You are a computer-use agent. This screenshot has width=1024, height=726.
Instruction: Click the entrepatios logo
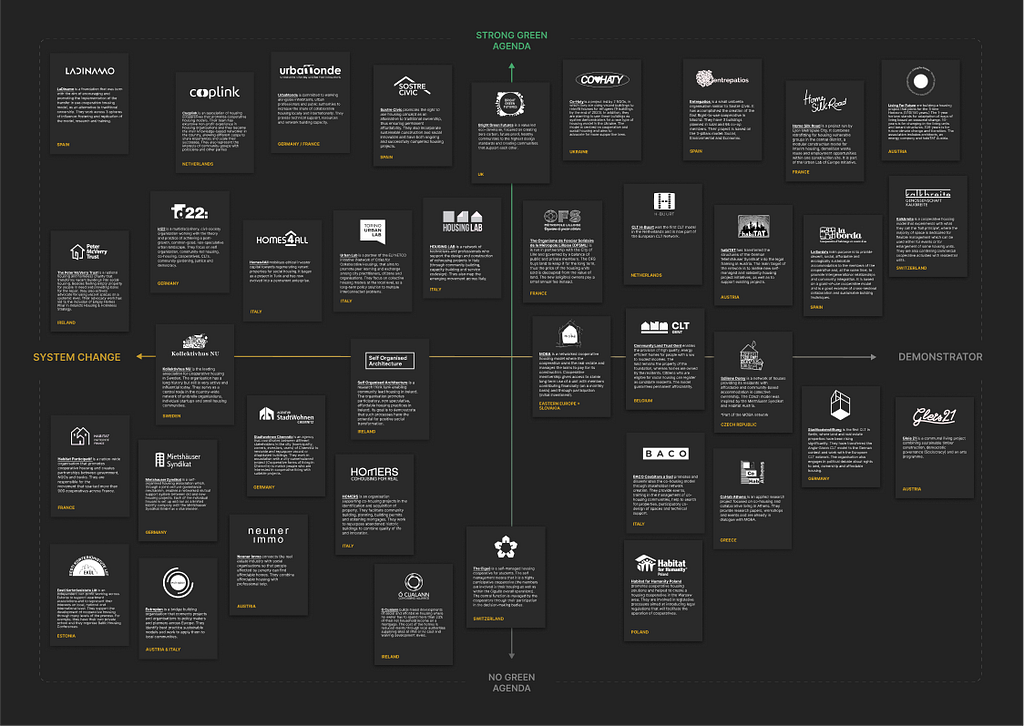pyautogui.click(x=722, y=79)
